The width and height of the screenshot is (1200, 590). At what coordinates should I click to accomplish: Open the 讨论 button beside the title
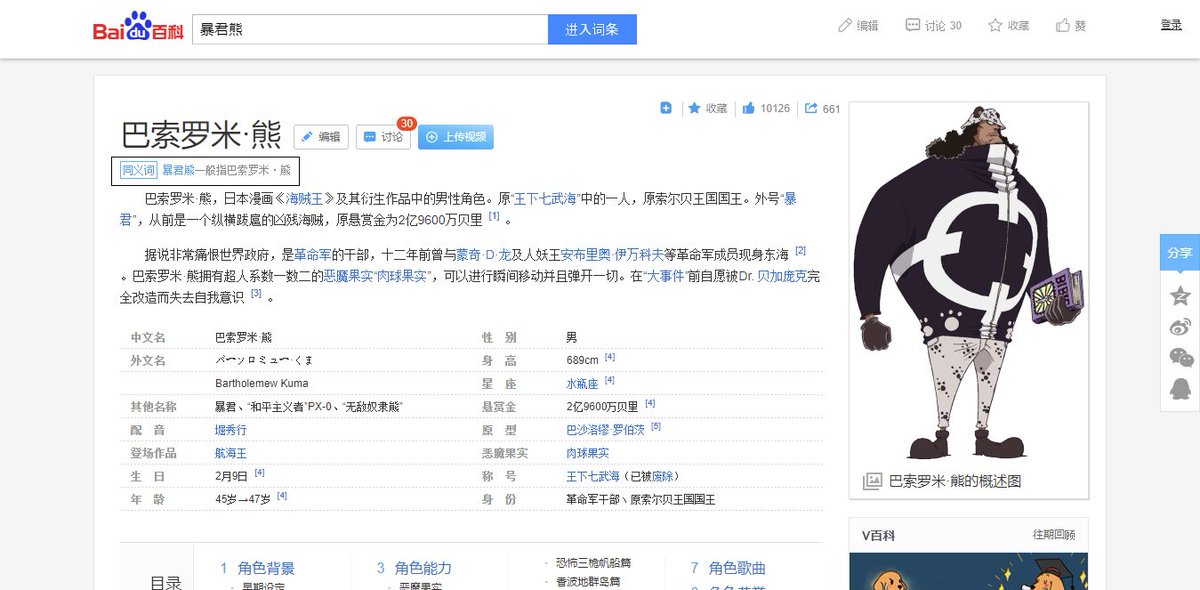coord(383,137)
